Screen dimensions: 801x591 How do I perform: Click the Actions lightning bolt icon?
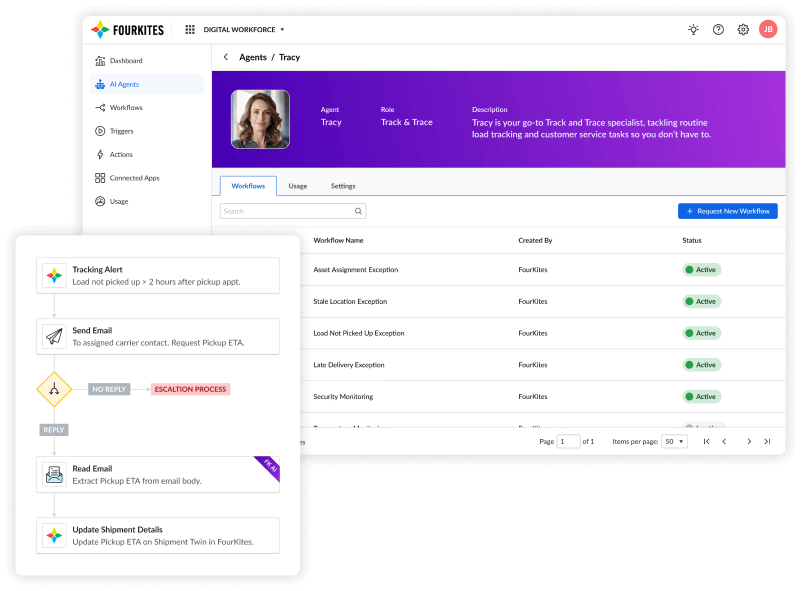pos(100,155)
